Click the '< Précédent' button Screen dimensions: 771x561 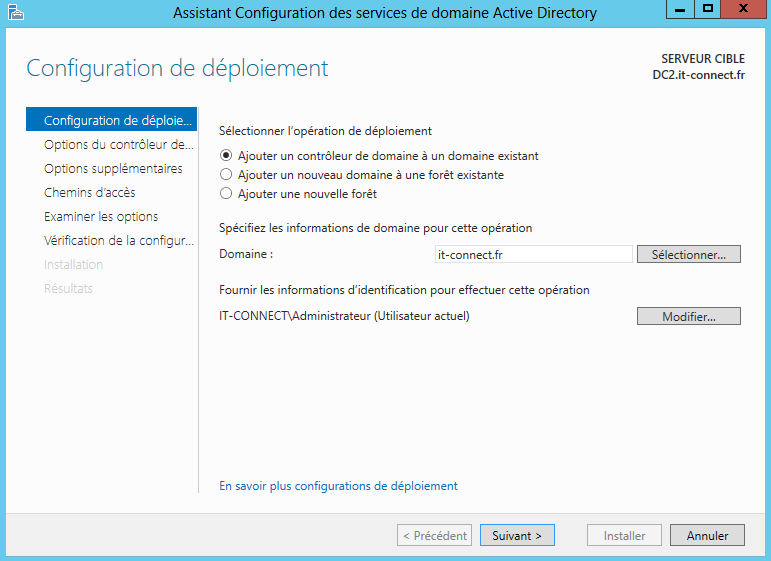coord(434,536)
